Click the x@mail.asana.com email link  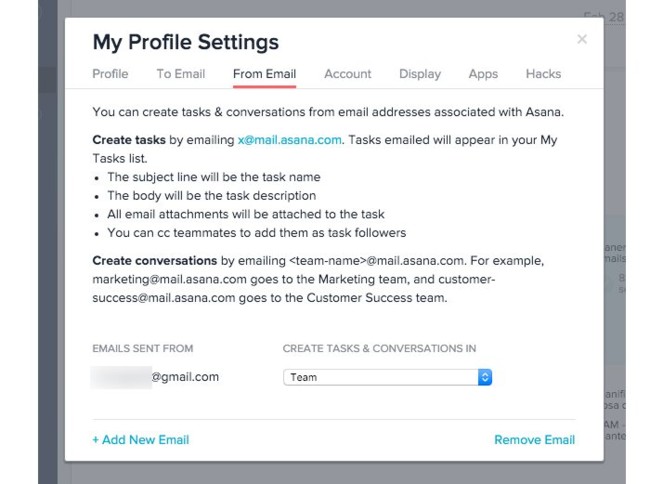[x=290, y=140]
